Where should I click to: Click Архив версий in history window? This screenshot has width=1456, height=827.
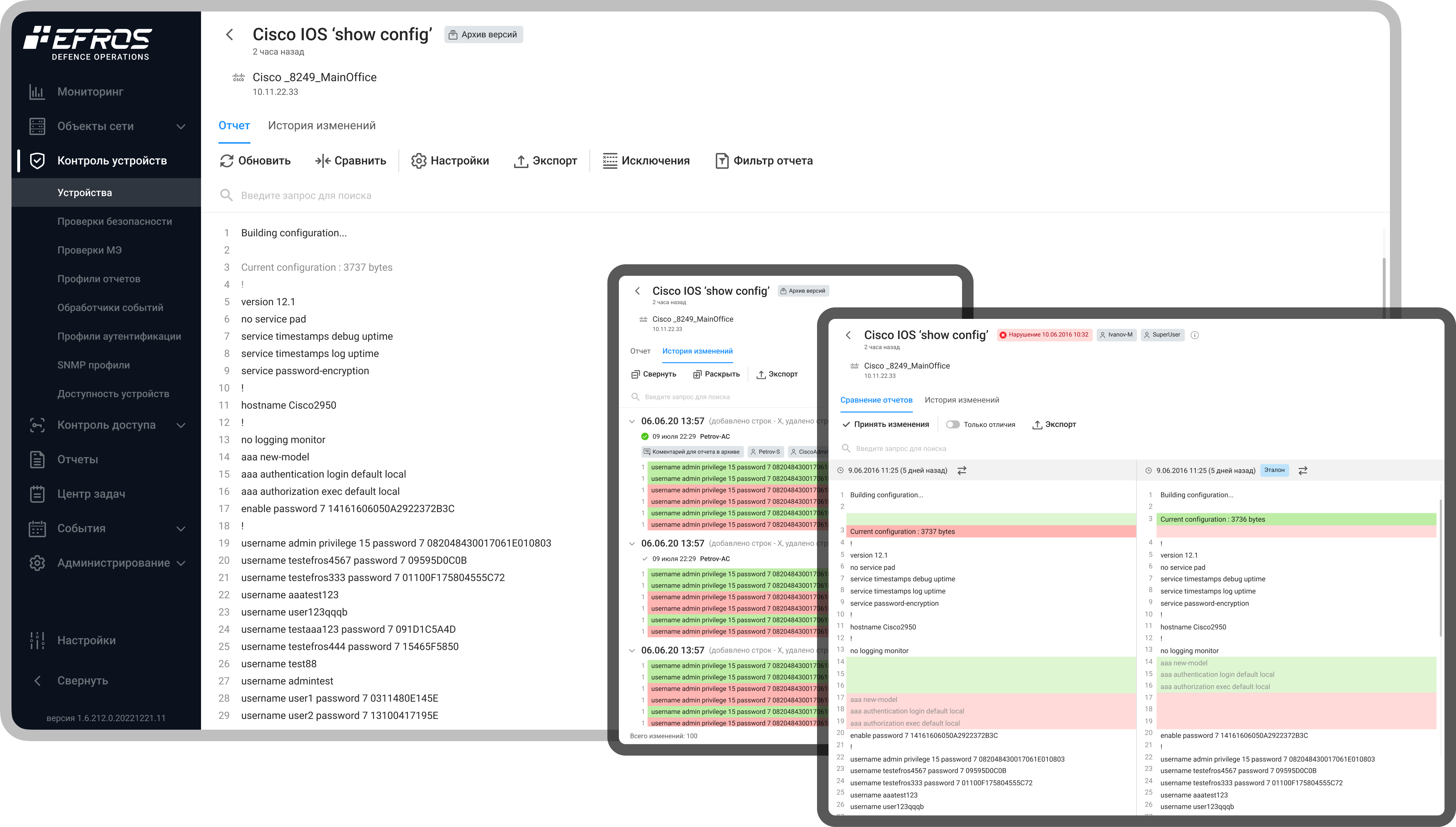pos(803,291)
